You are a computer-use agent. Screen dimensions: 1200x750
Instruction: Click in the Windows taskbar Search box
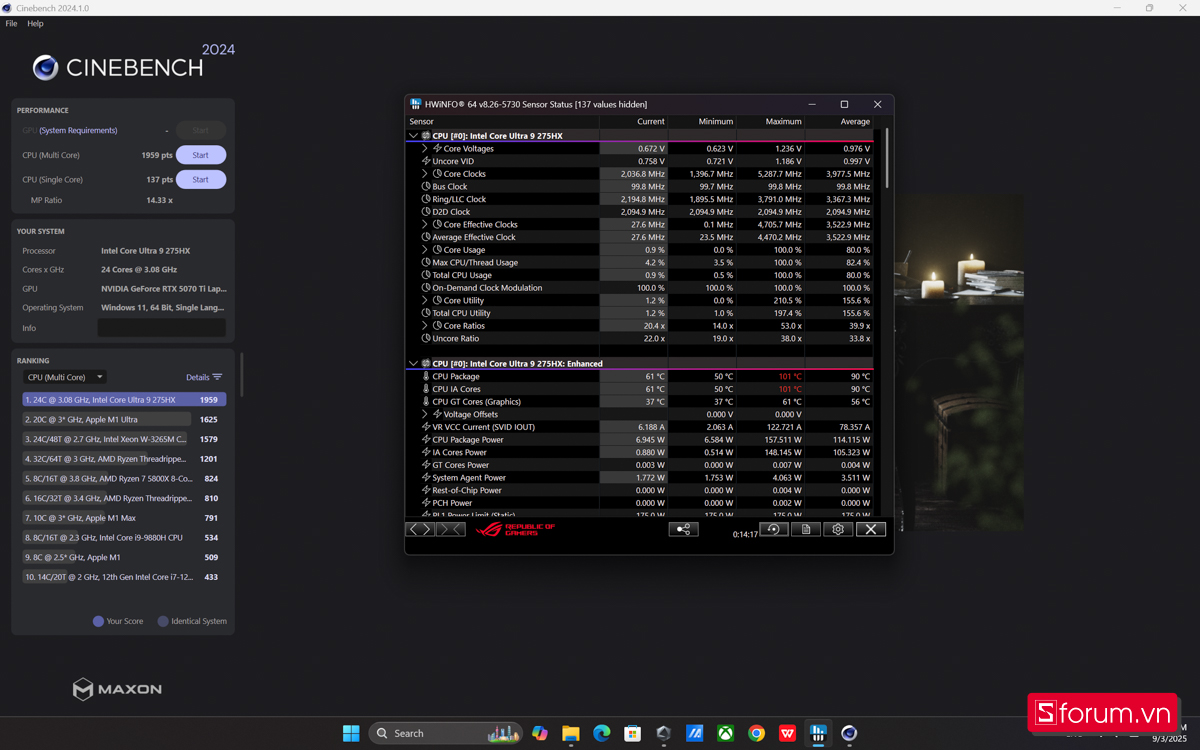click(x=446, y=733)
